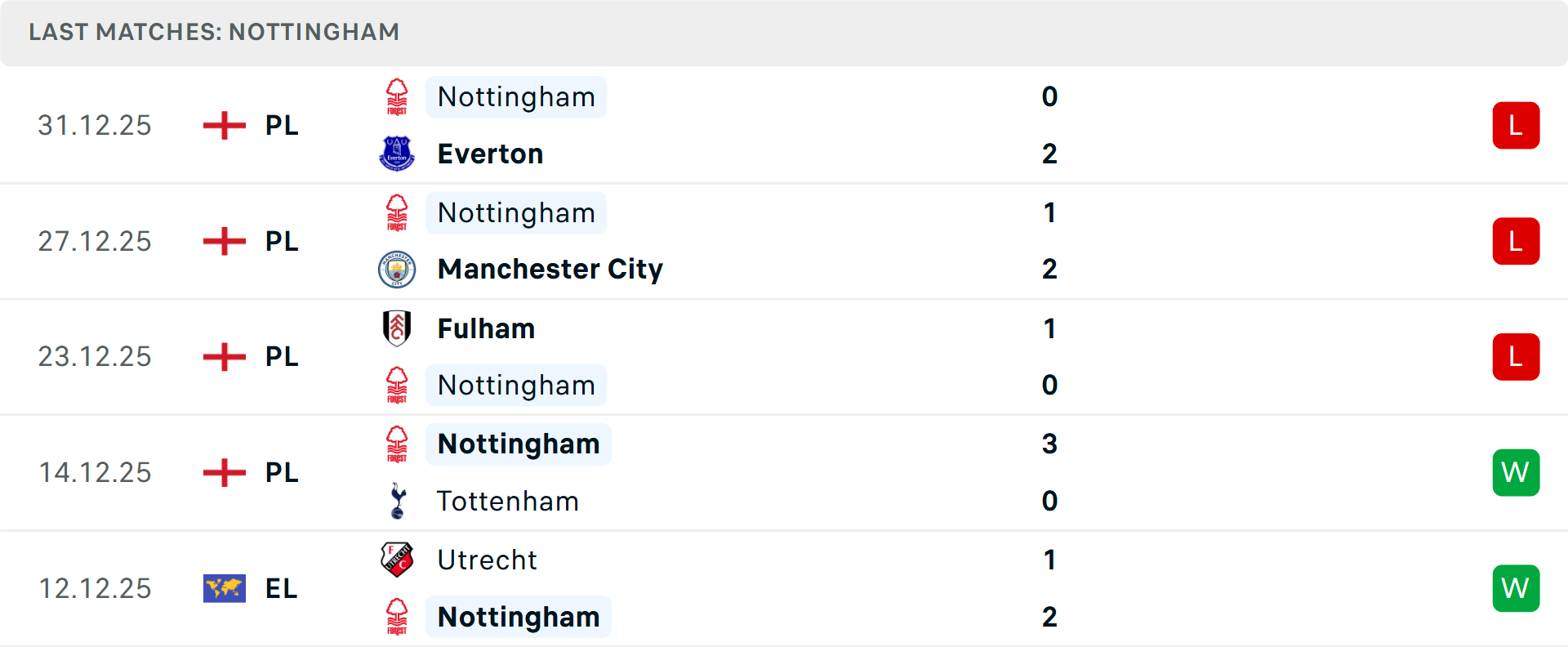Click the loss badge for Fulham match
Viewport: 1568px width, 647px height.
click(x=1516, y=357)
